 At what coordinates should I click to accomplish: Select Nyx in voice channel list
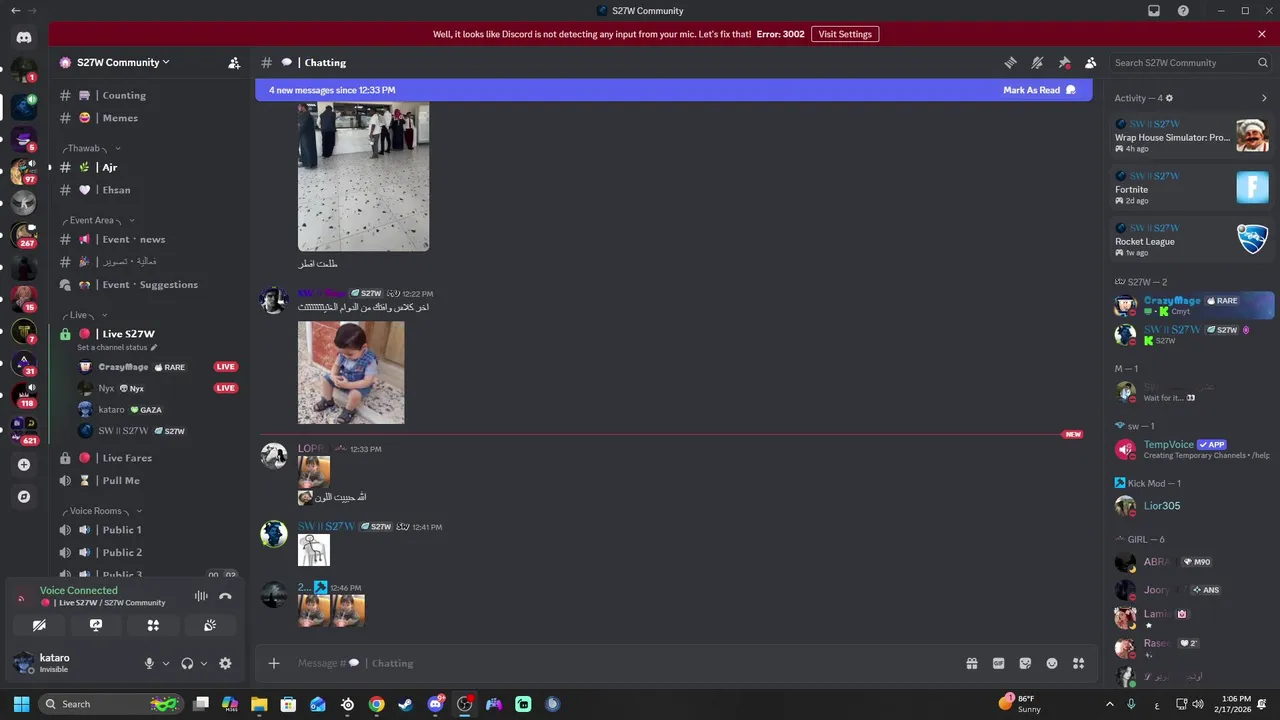coord(157,388)
